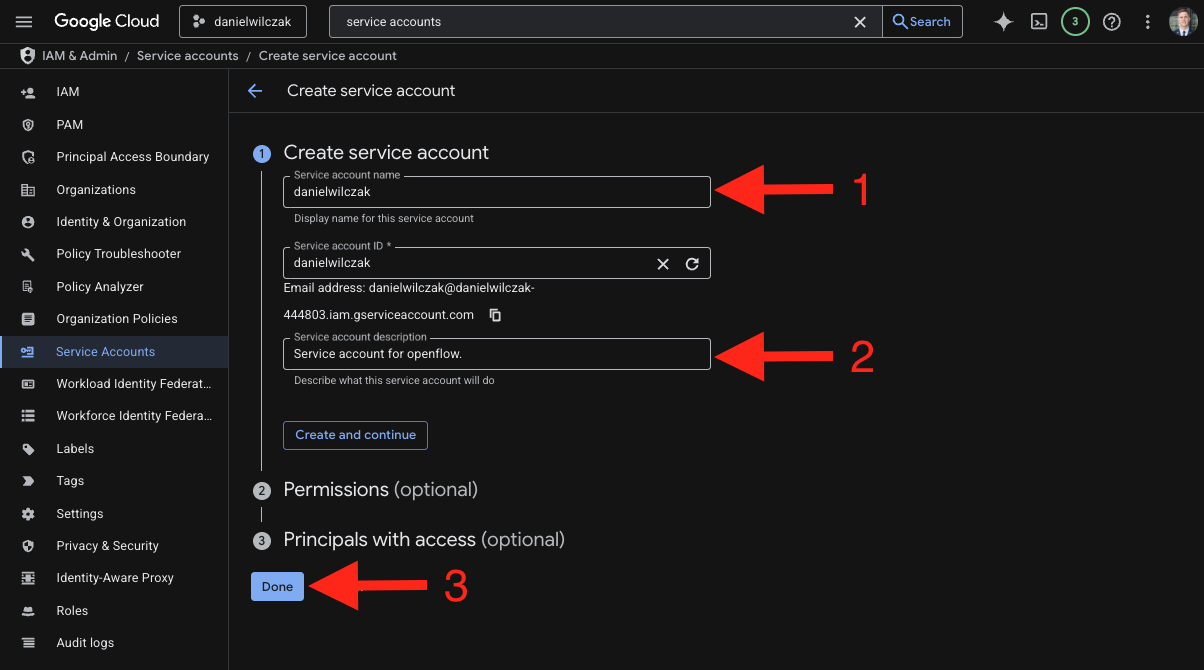Clear the service account ID field

coord(663,264)
